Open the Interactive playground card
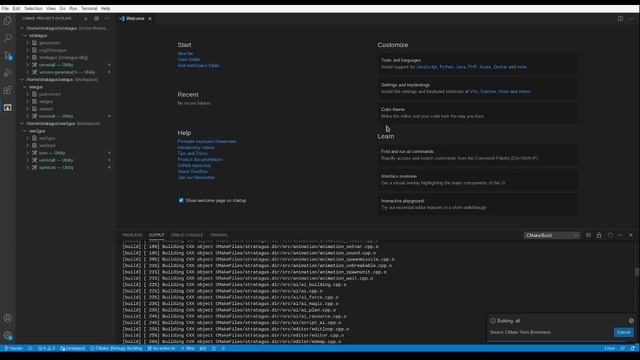This screenshot has width=640, height=360. pyautogui.click(x=477, y=204)
